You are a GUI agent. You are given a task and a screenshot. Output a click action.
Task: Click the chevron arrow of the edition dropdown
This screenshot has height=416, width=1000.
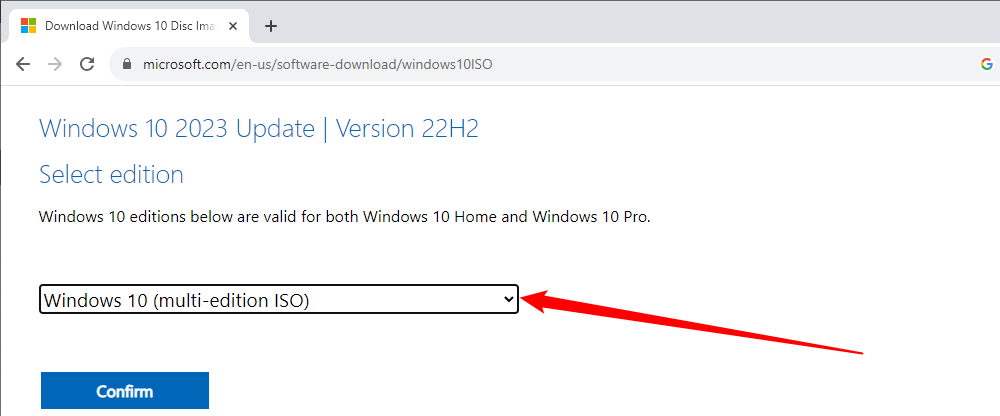[508, 299]
